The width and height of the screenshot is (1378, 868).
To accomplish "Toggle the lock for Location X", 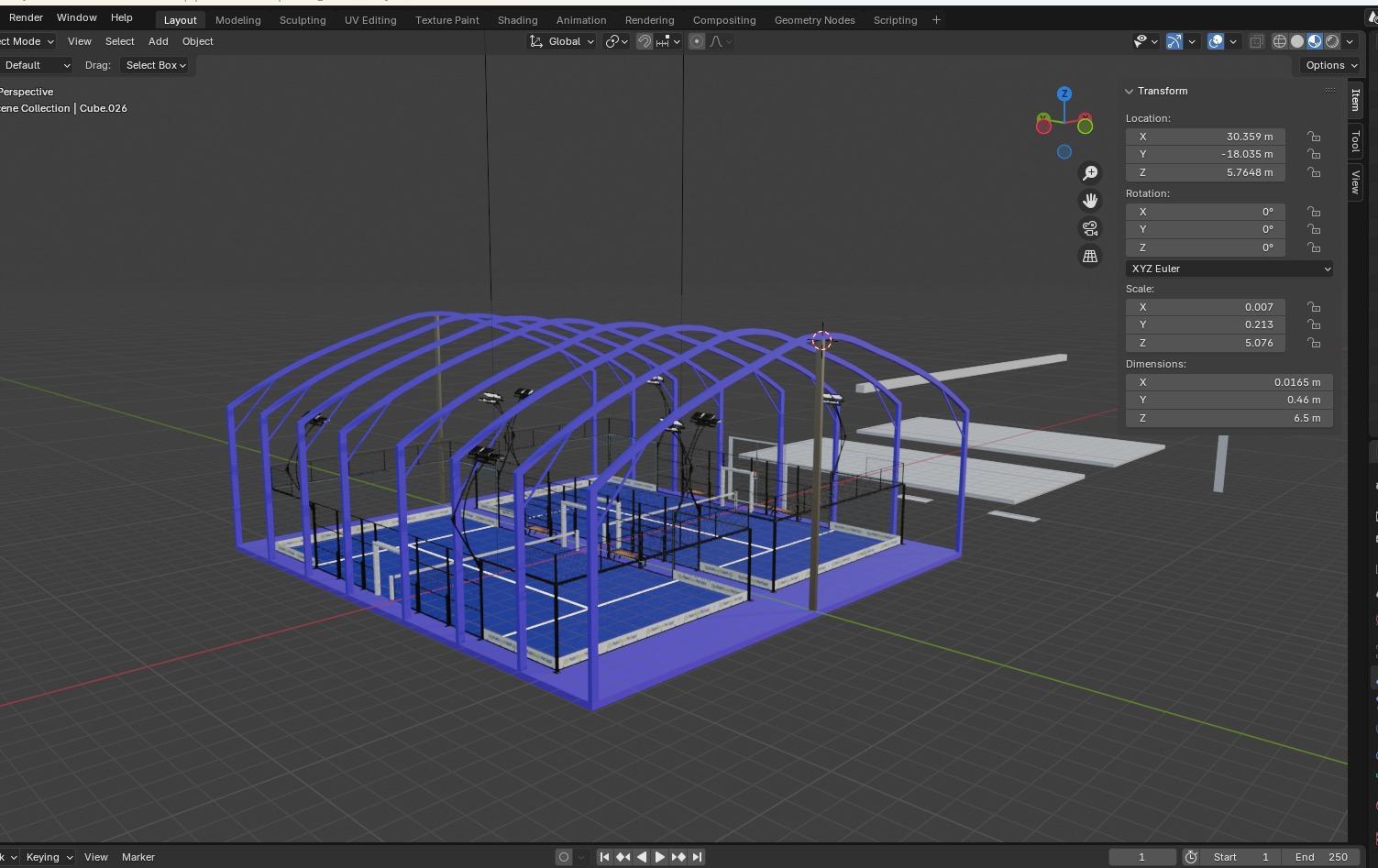I will [1314, 137].
